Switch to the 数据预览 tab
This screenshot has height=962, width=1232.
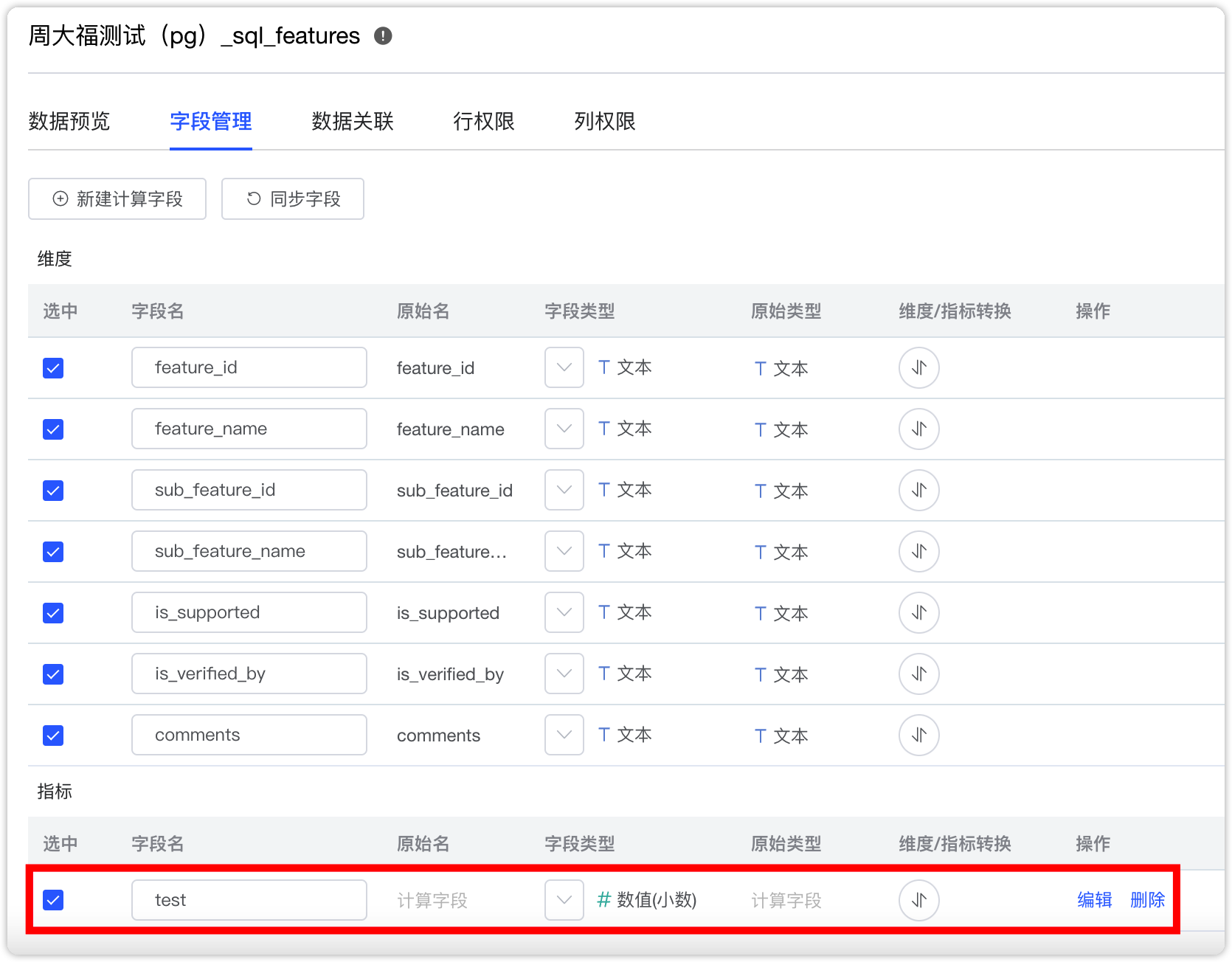69,122
